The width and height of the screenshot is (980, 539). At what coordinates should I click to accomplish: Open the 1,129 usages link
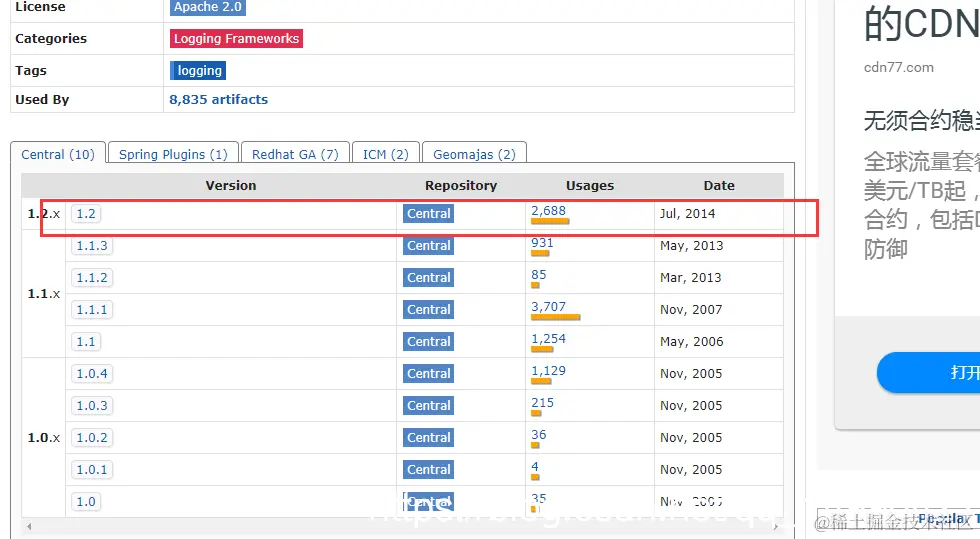(548, 370)
